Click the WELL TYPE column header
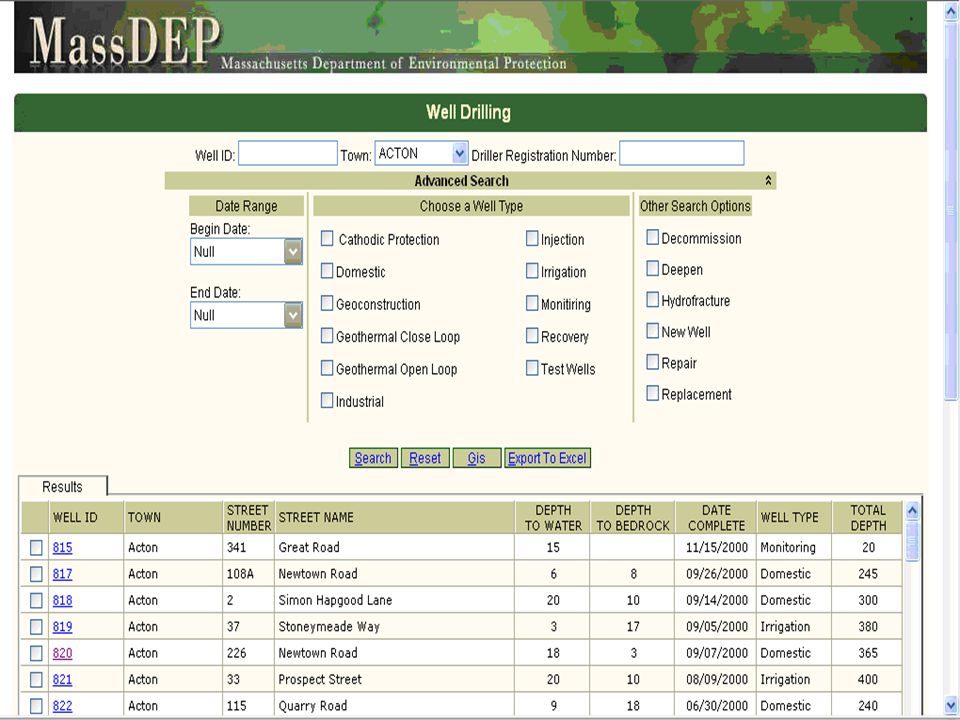960x720 pixels. pos(795,517)
